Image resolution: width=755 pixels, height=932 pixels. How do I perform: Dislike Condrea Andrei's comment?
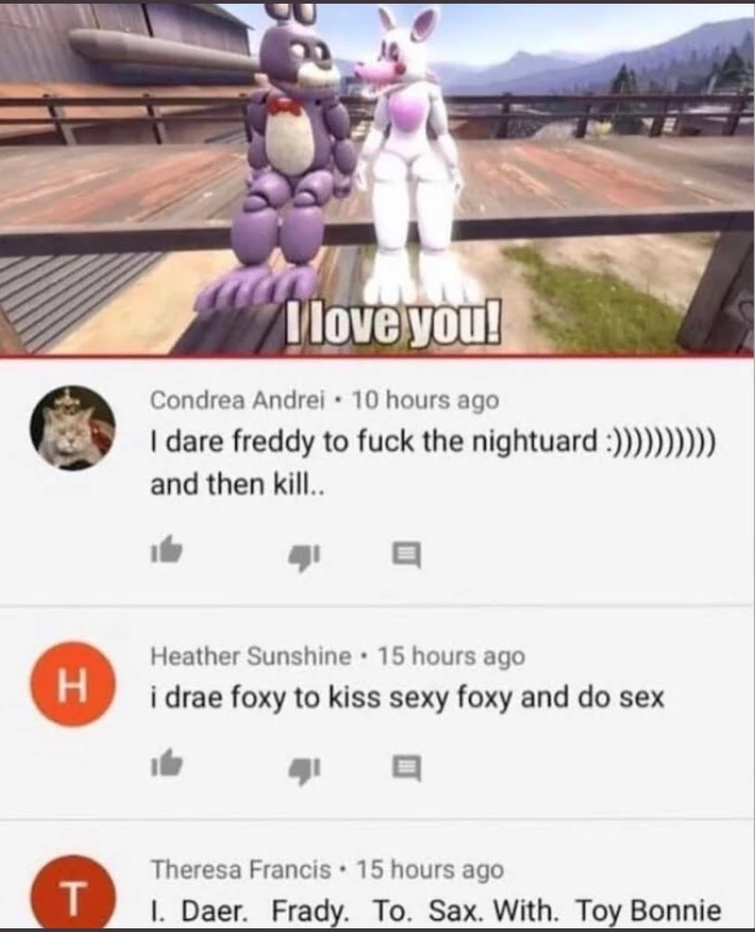point(304,558)
